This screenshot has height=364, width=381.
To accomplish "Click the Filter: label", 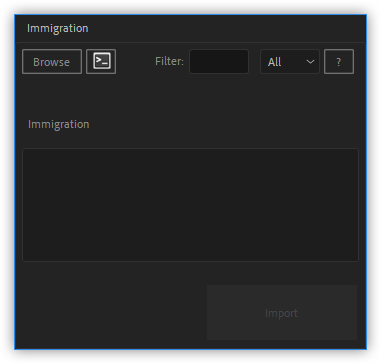I will point(169,61).
